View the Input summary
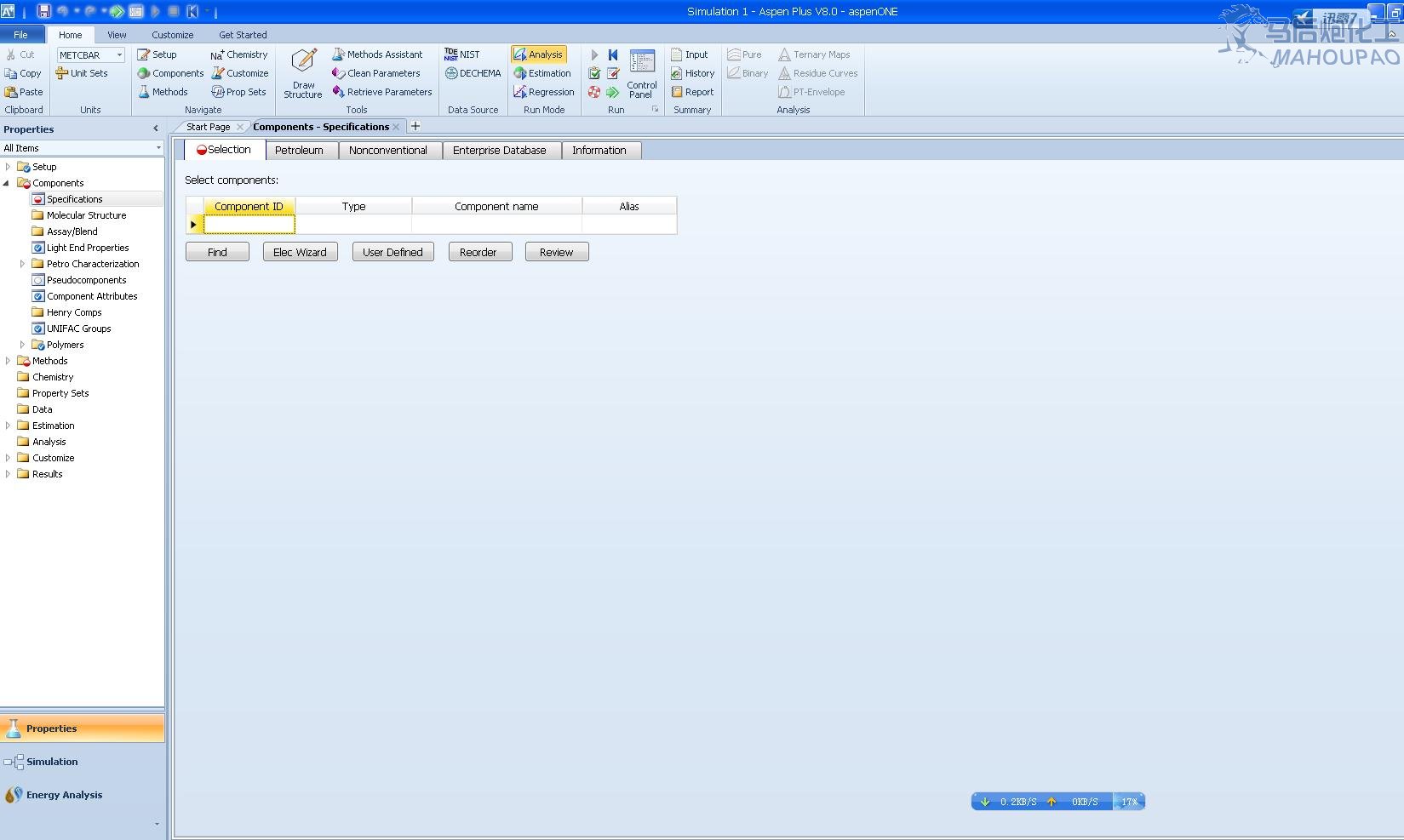Screen dimensions: 1404x840 (x=689, y=54)
